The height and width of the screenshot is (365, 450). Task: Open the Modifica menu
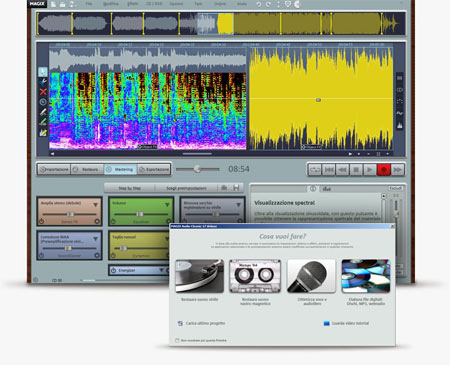tap(110, 4)
